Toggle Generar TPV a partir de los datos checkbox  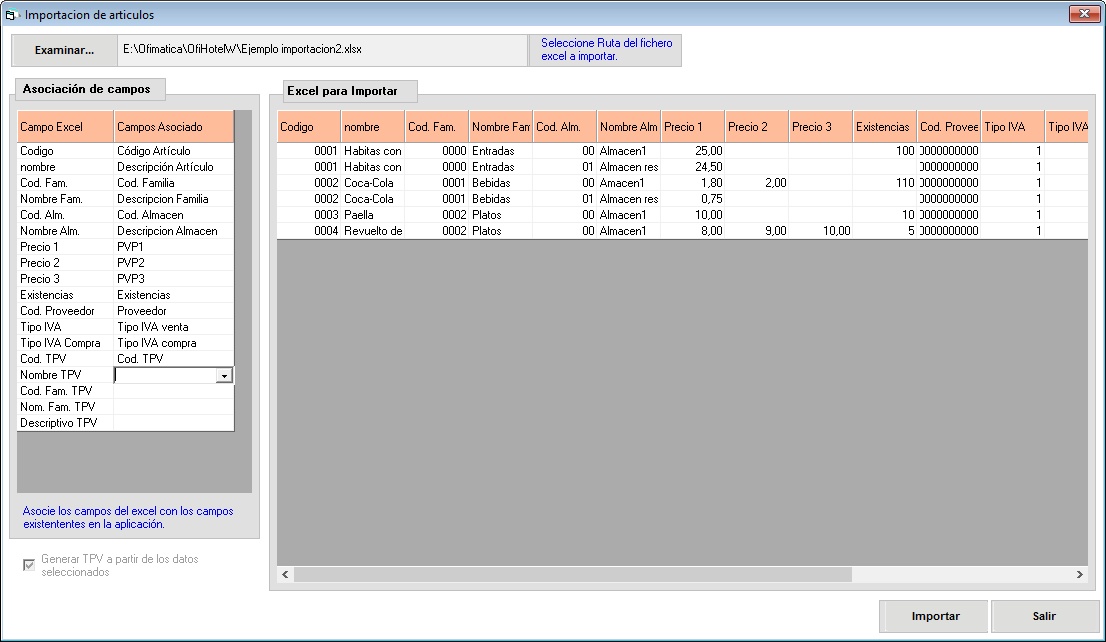point(29,565)
